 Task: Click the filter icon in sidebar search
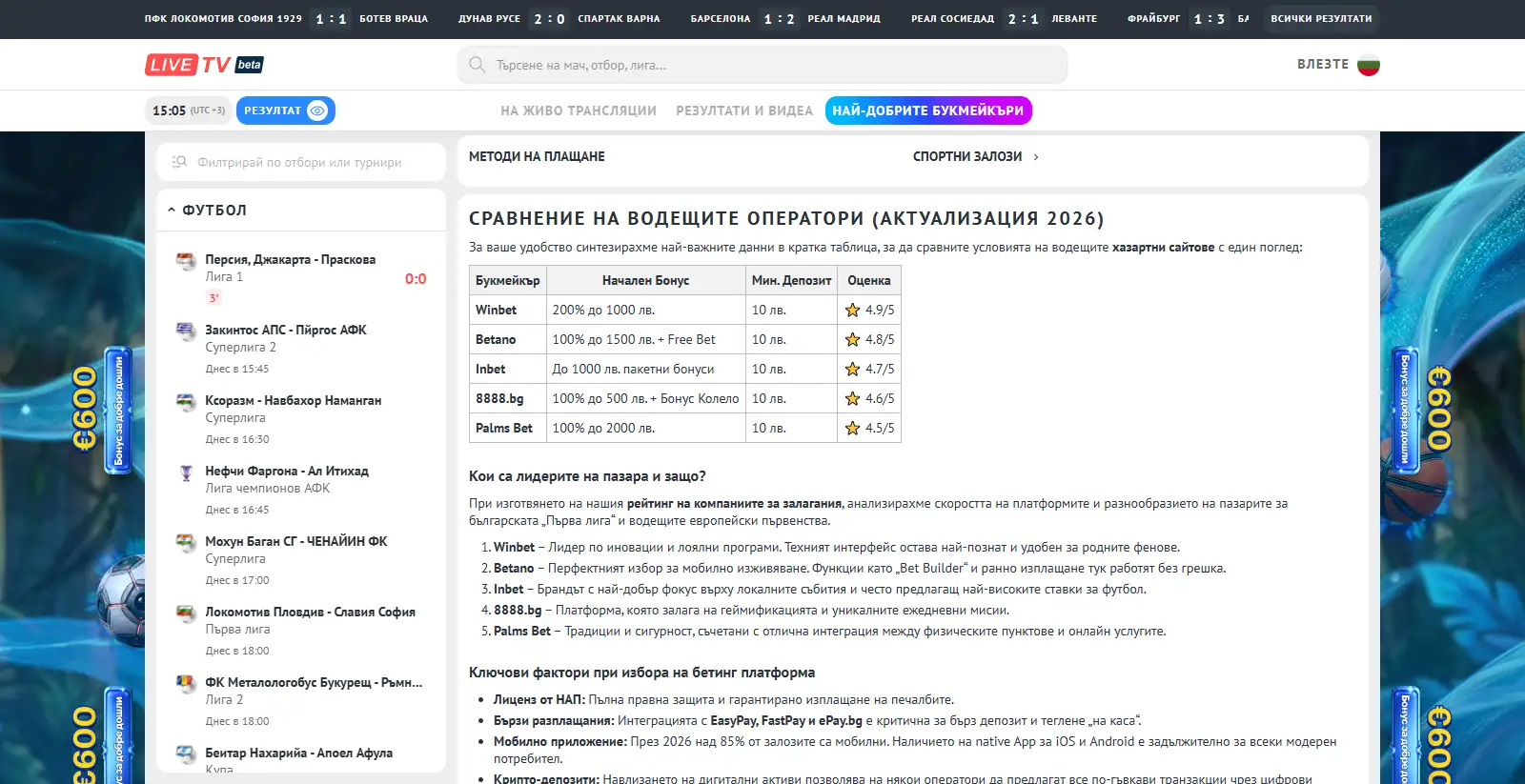pyautogui.click(x=179, y=162)
